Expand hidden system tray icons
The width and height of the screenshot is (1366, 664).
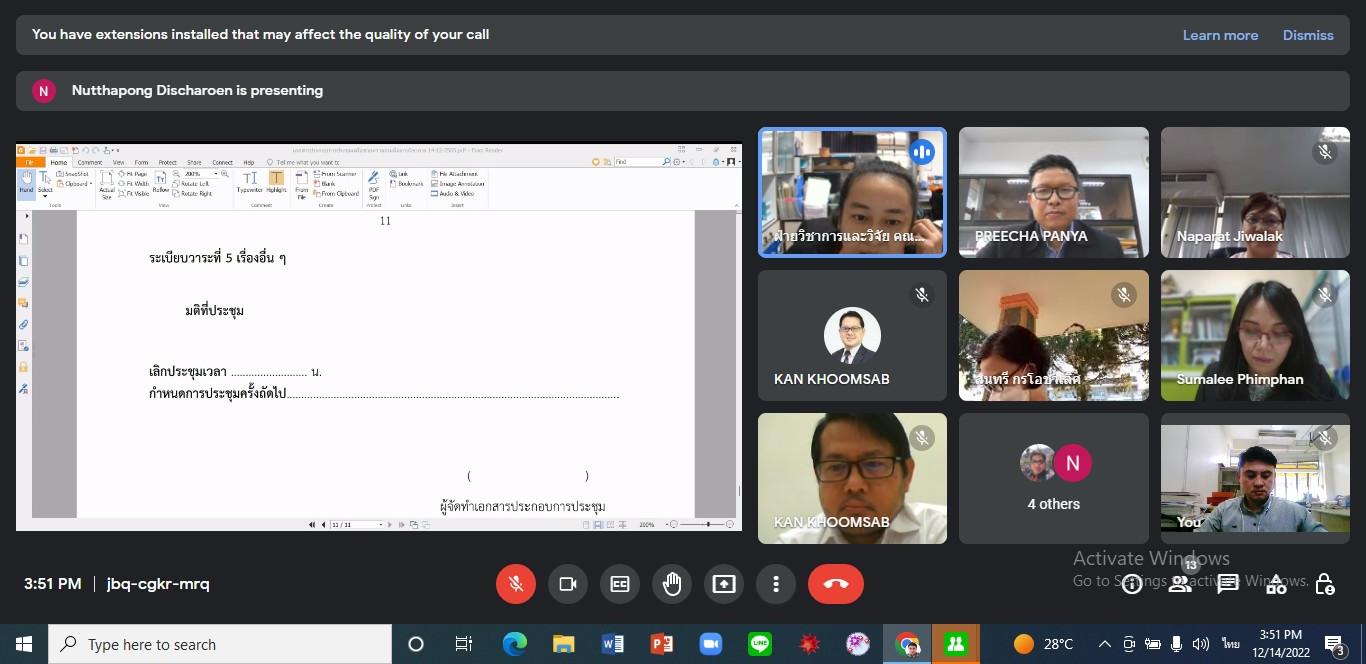[1104, 644]
